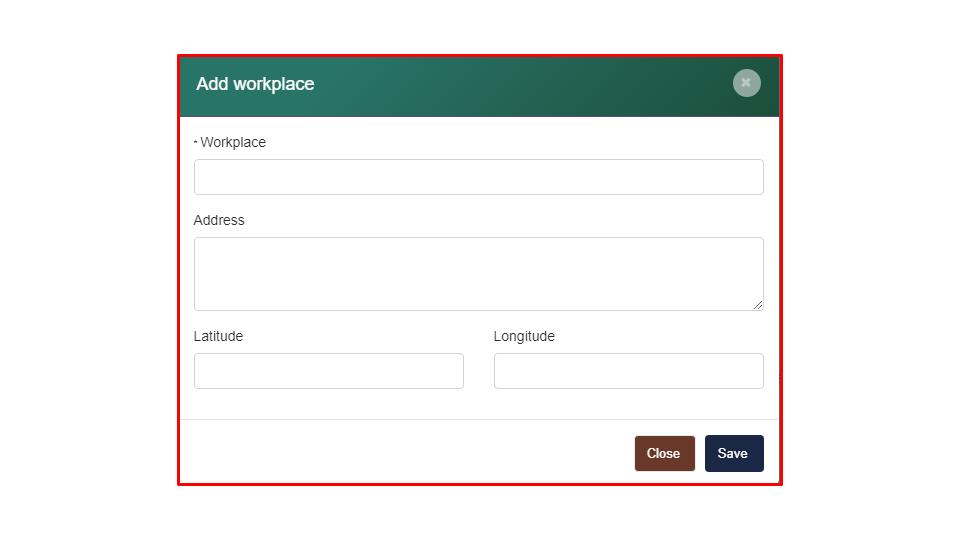The height and width of the screenshot is (540, 960).
Task: Click the white backdrop left of the dialog
Action: pos(88,270)
